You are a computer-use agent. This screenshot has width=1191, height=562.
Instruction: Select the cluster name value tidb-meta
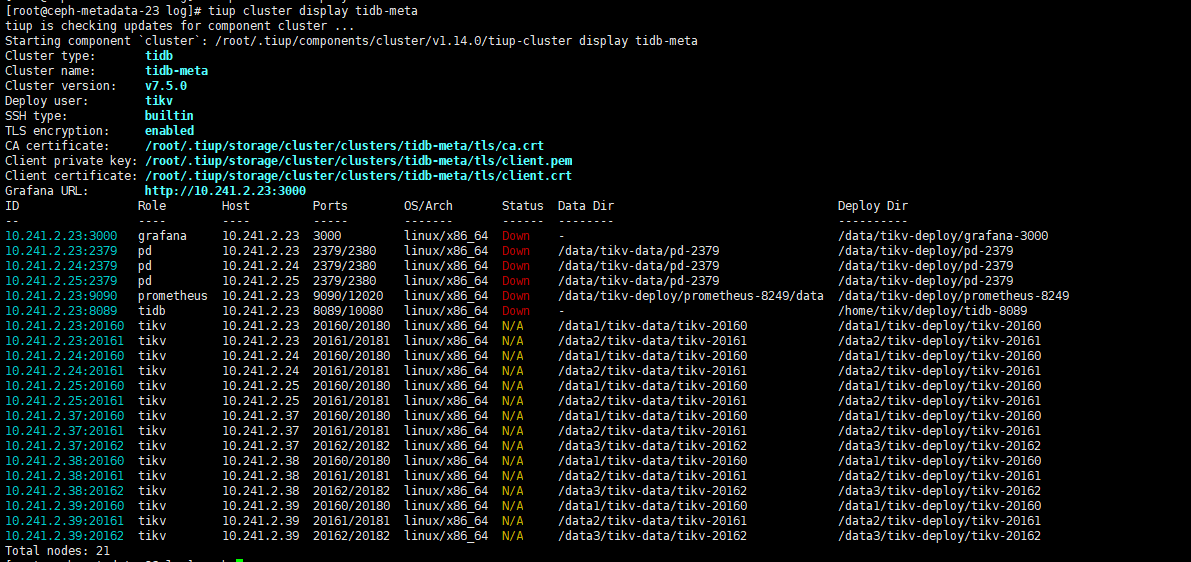coord(176,71)
